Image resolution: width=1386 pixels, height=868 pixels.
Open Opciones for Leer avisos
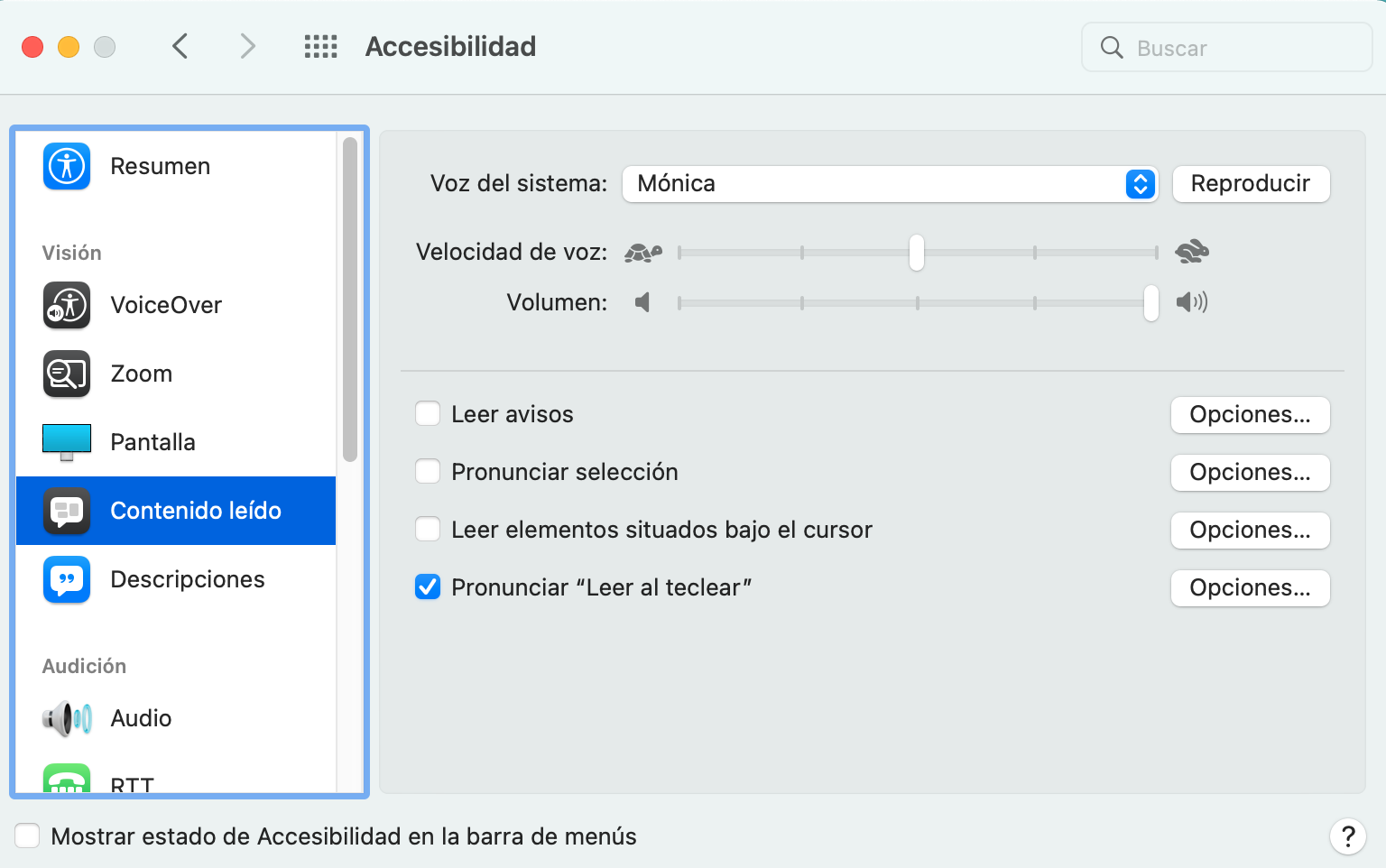[1250, 415]
